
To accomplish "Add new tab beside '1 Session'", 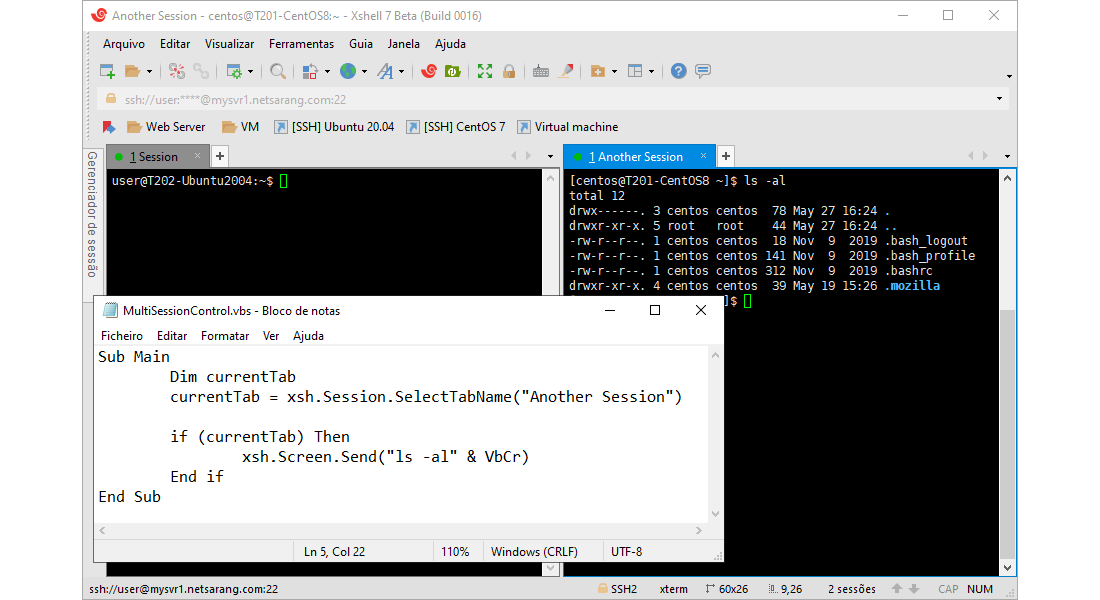I will point(220,156).
